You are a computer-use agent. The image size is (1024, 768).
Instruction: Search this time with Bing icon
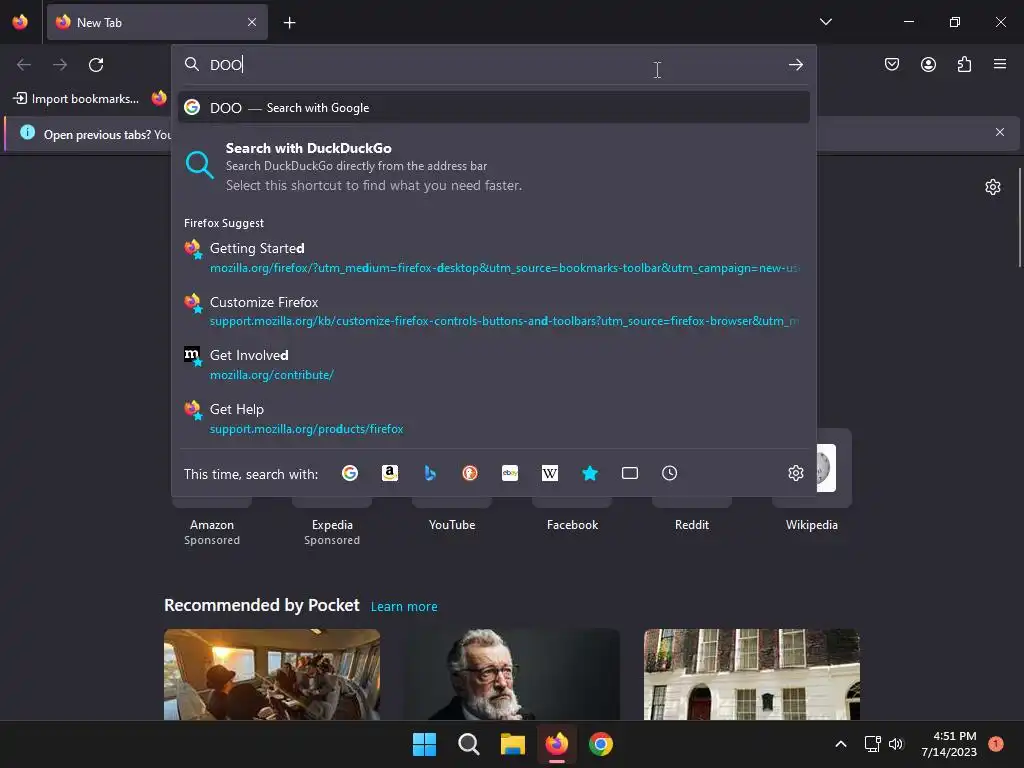click(430, 473)
